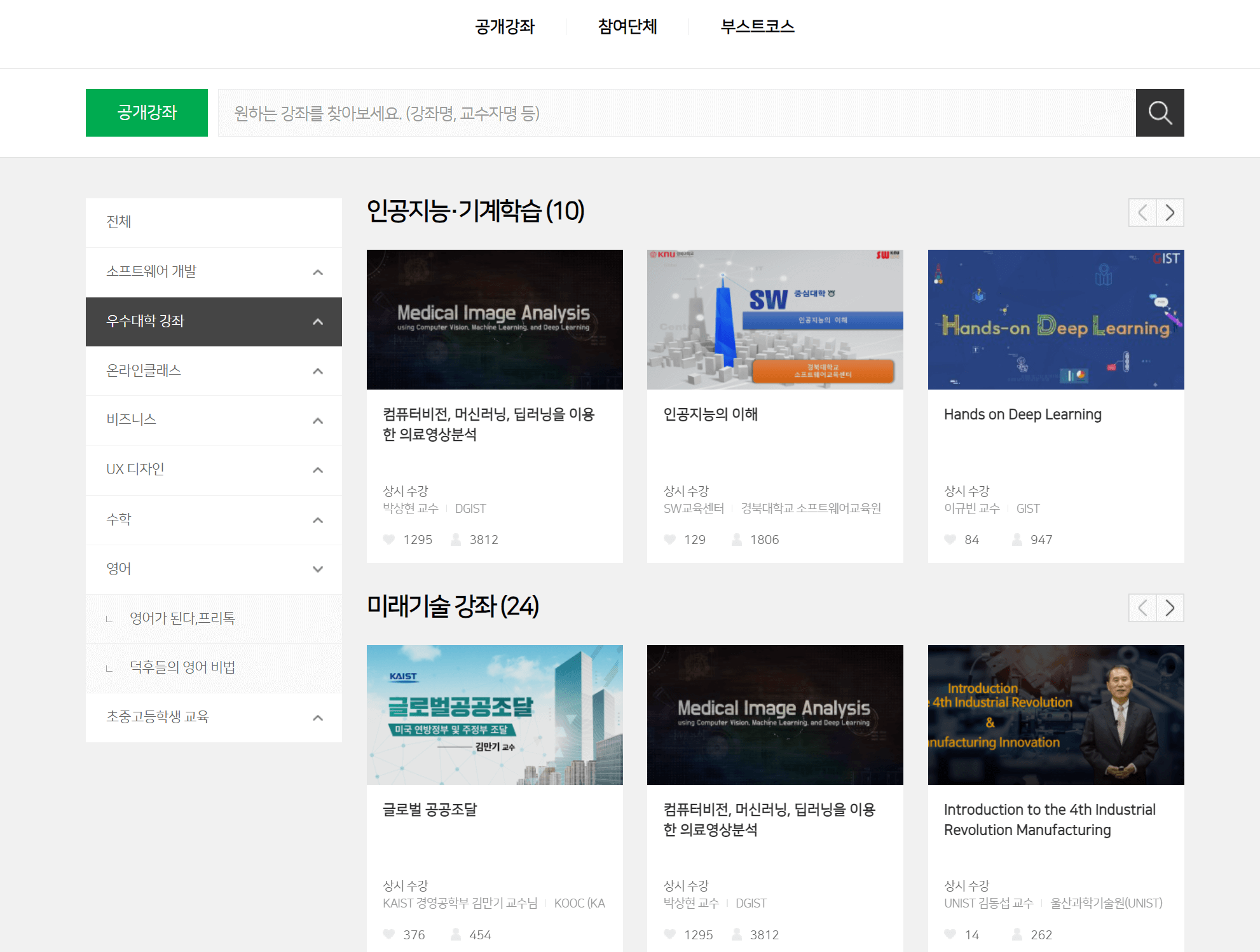1260x952 pixels.
Task: Click next arrow in 미래기술 강좌 carousel
Action: pyautogui.click(x=1170, y=608)
